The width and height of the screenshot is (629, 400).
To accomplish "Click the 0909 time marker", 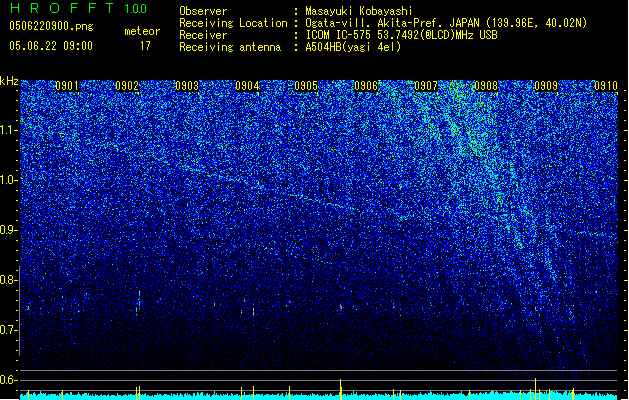I will pos(546,86).
